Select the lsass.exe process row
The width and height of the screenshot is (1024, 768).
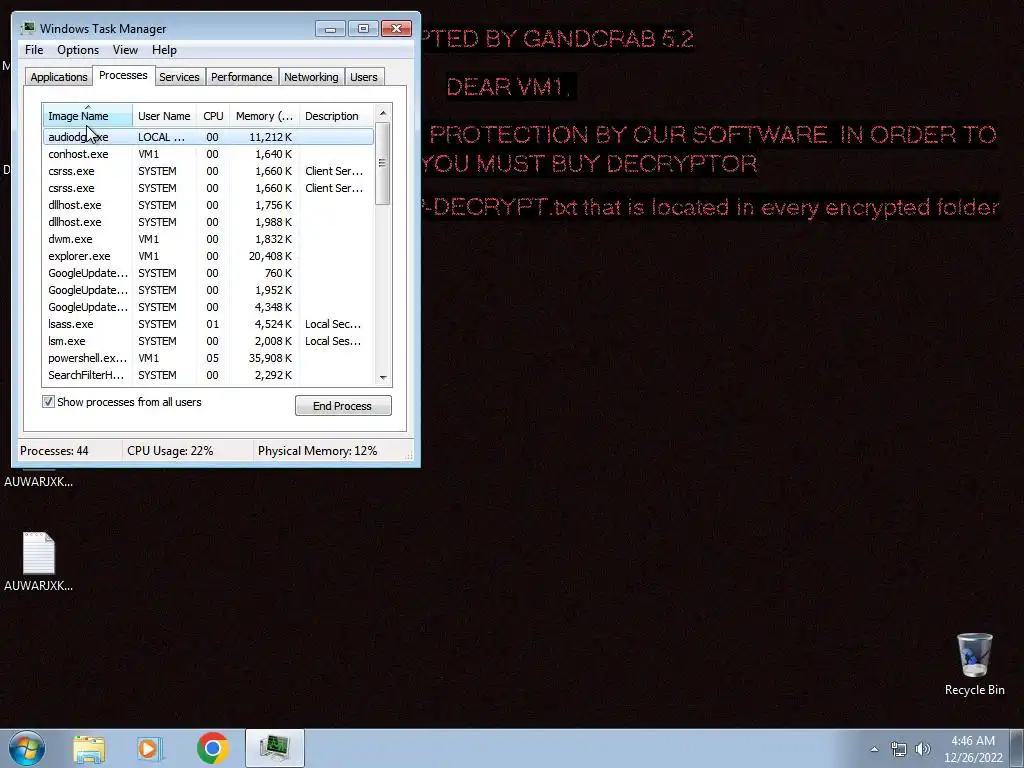pyautogui.click(x=208, y=324)
